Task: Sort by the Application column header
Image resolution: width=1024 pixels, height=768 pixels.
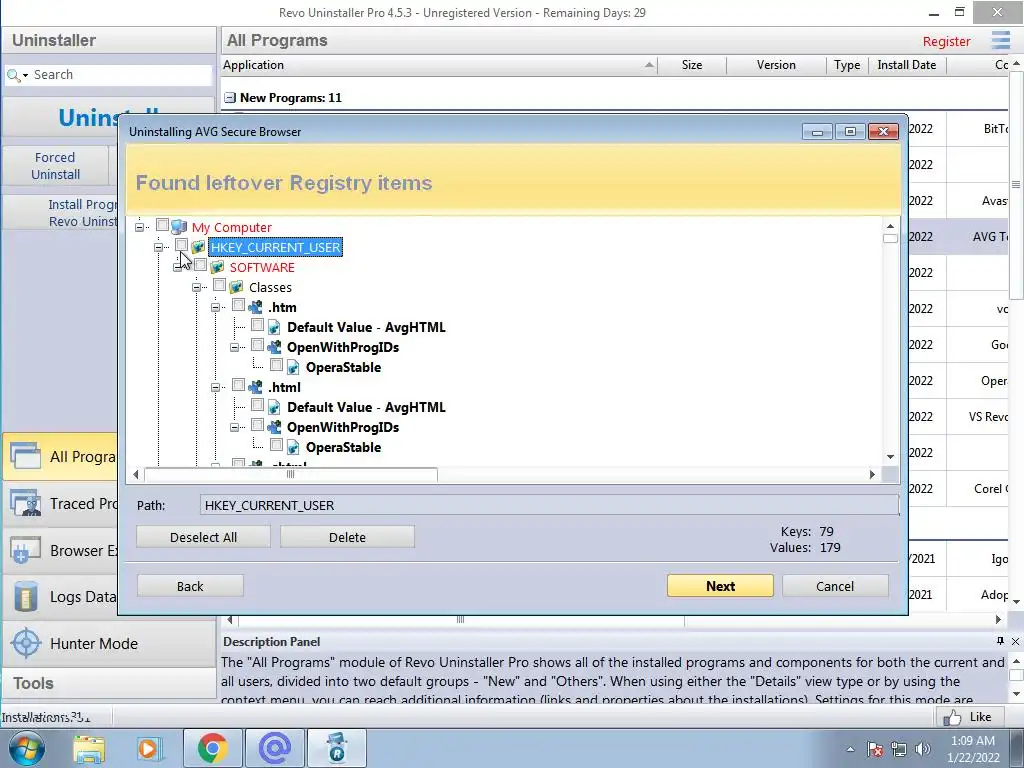Action: tap(439, 65)
